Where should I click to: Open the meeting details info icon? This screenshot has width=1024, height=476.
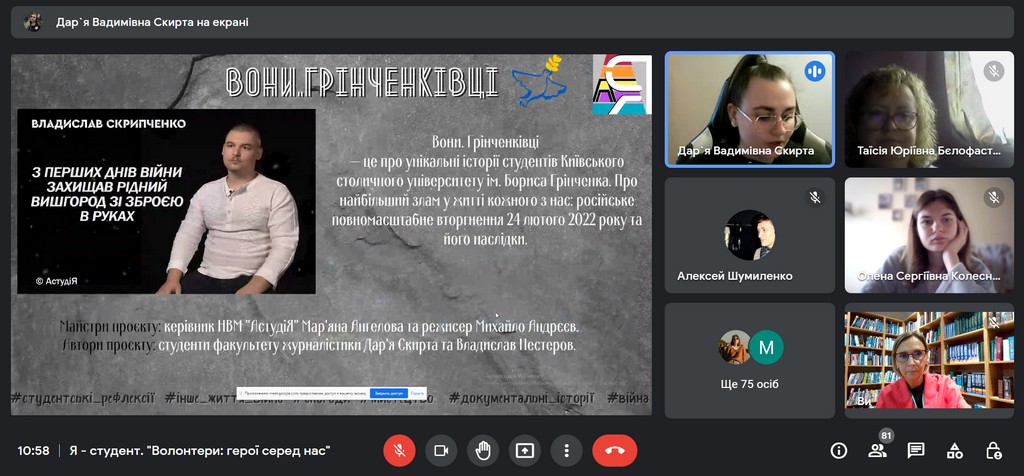click(839, 450)
